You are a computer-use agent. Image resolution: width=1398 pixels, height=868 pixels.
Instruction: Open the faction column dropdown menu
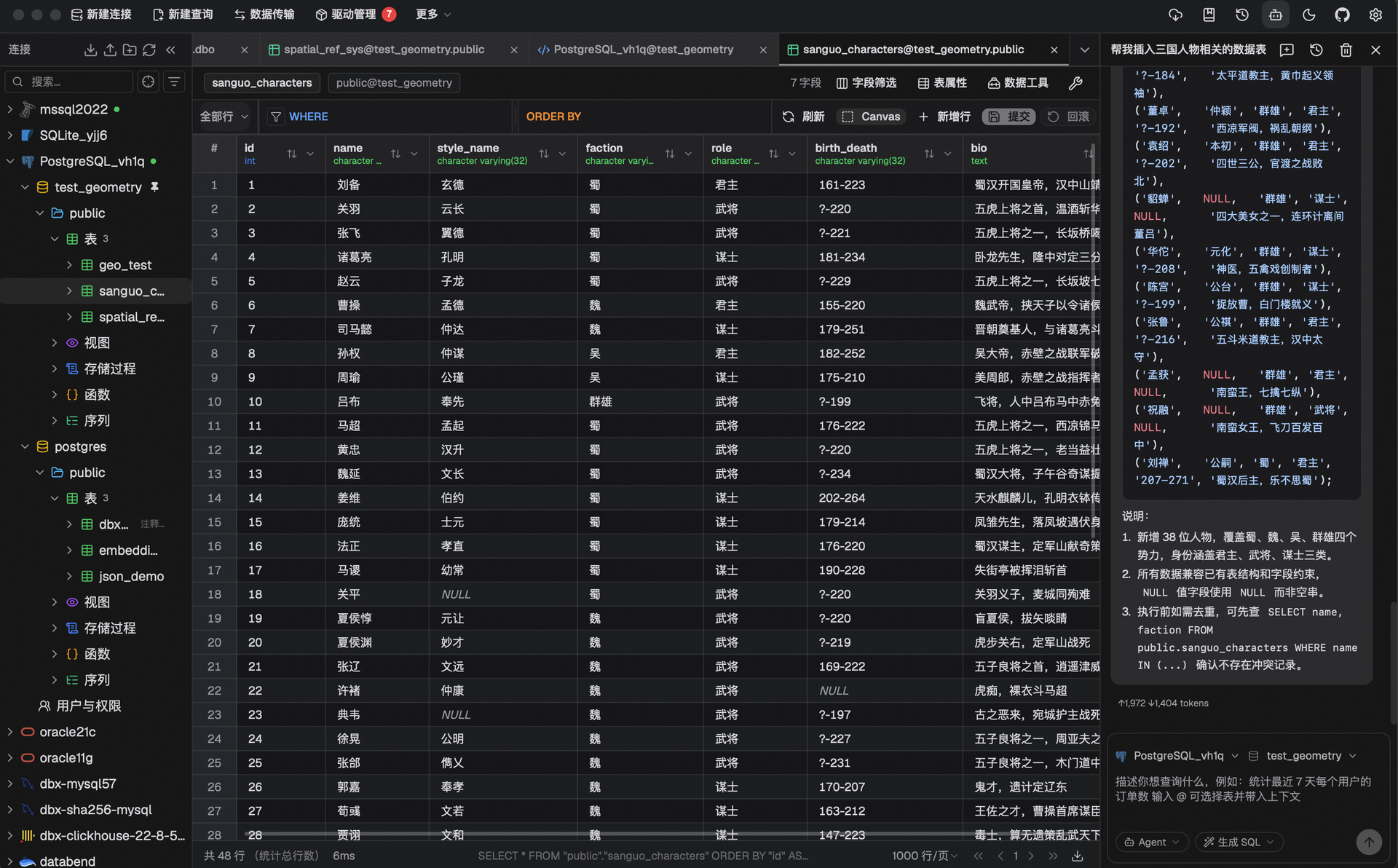[688, 154]
